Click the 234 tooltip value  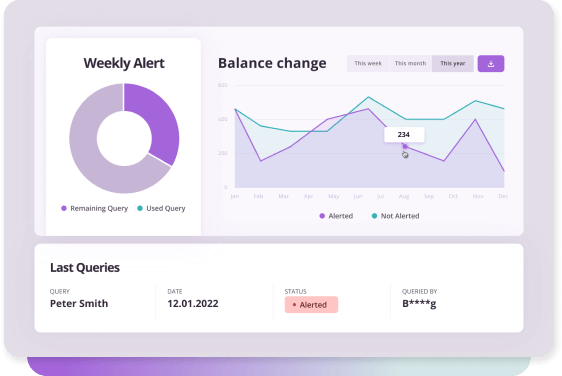[404, 134]
